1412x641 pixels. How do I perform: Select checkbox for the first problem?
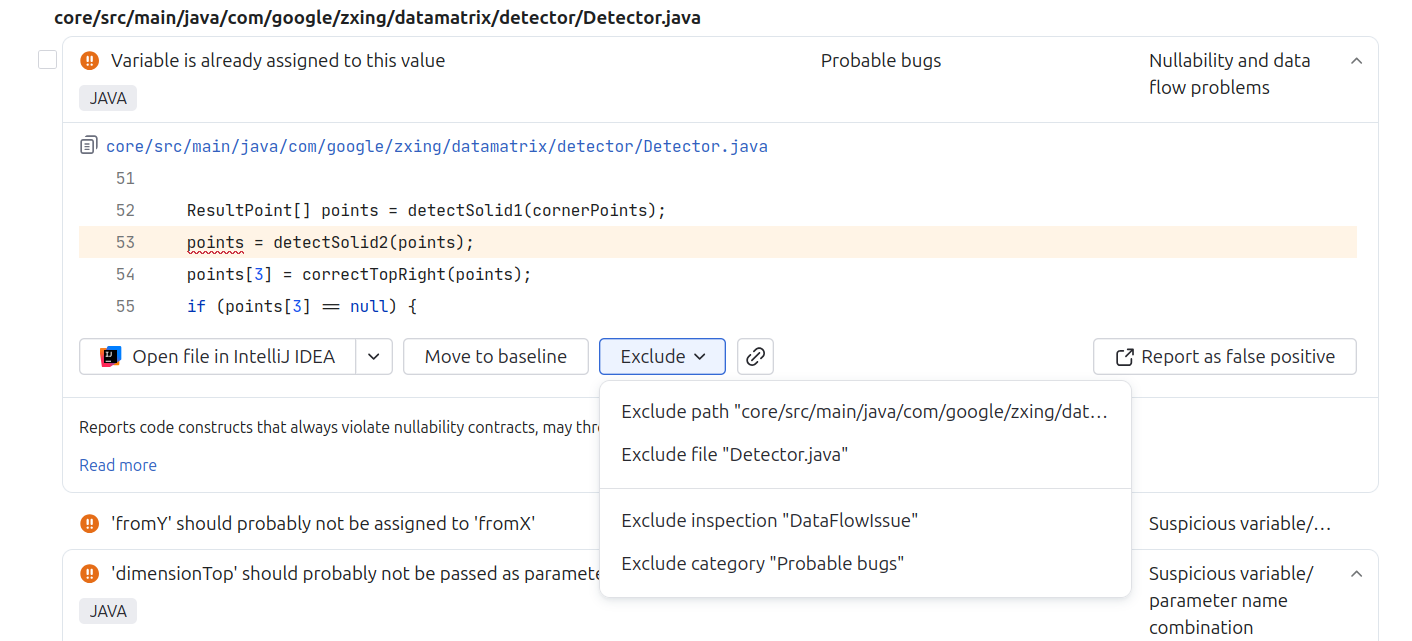[47, 60]
